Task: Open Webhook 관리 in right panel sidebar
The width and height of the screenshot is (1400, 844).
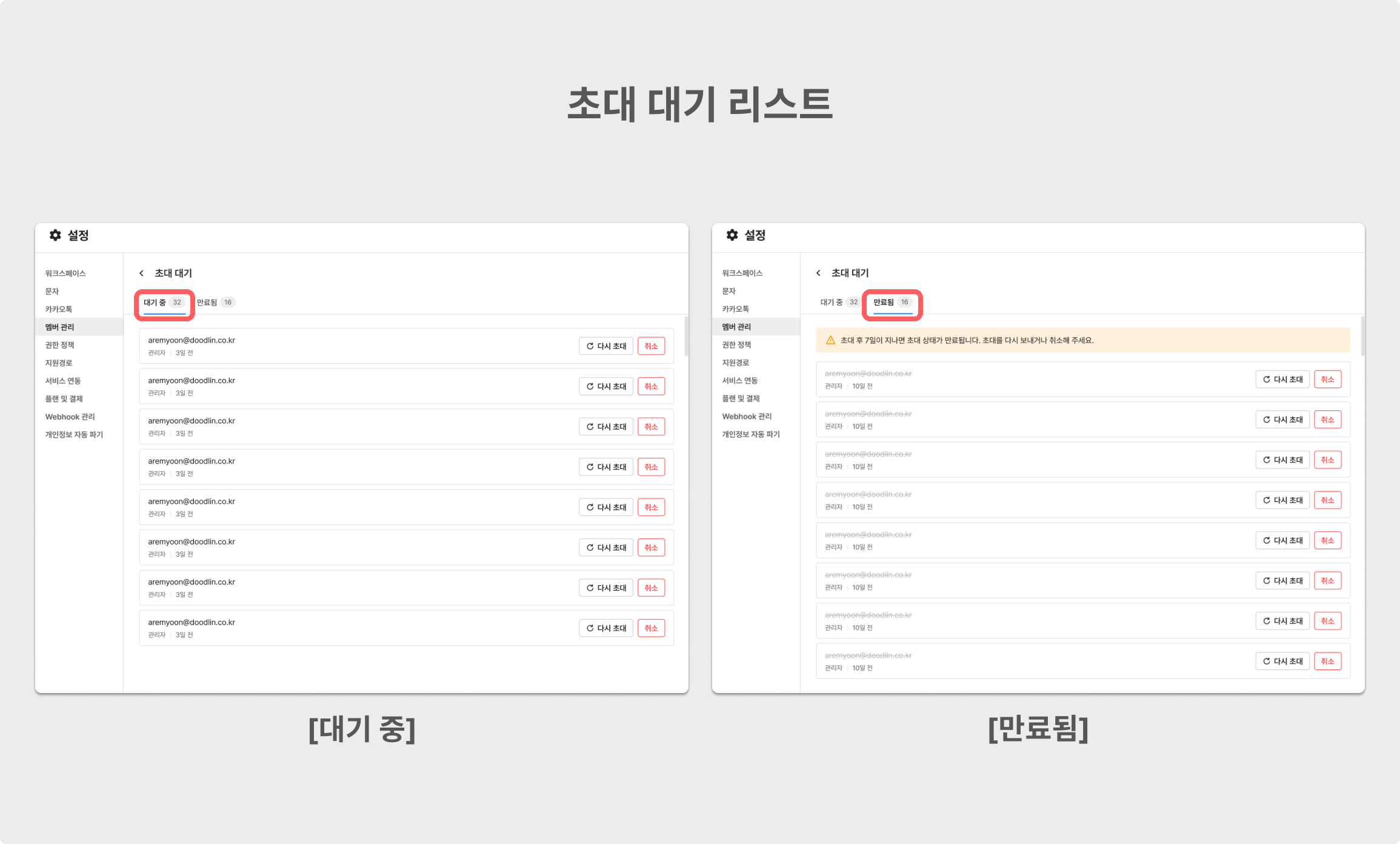Action: 747,417
